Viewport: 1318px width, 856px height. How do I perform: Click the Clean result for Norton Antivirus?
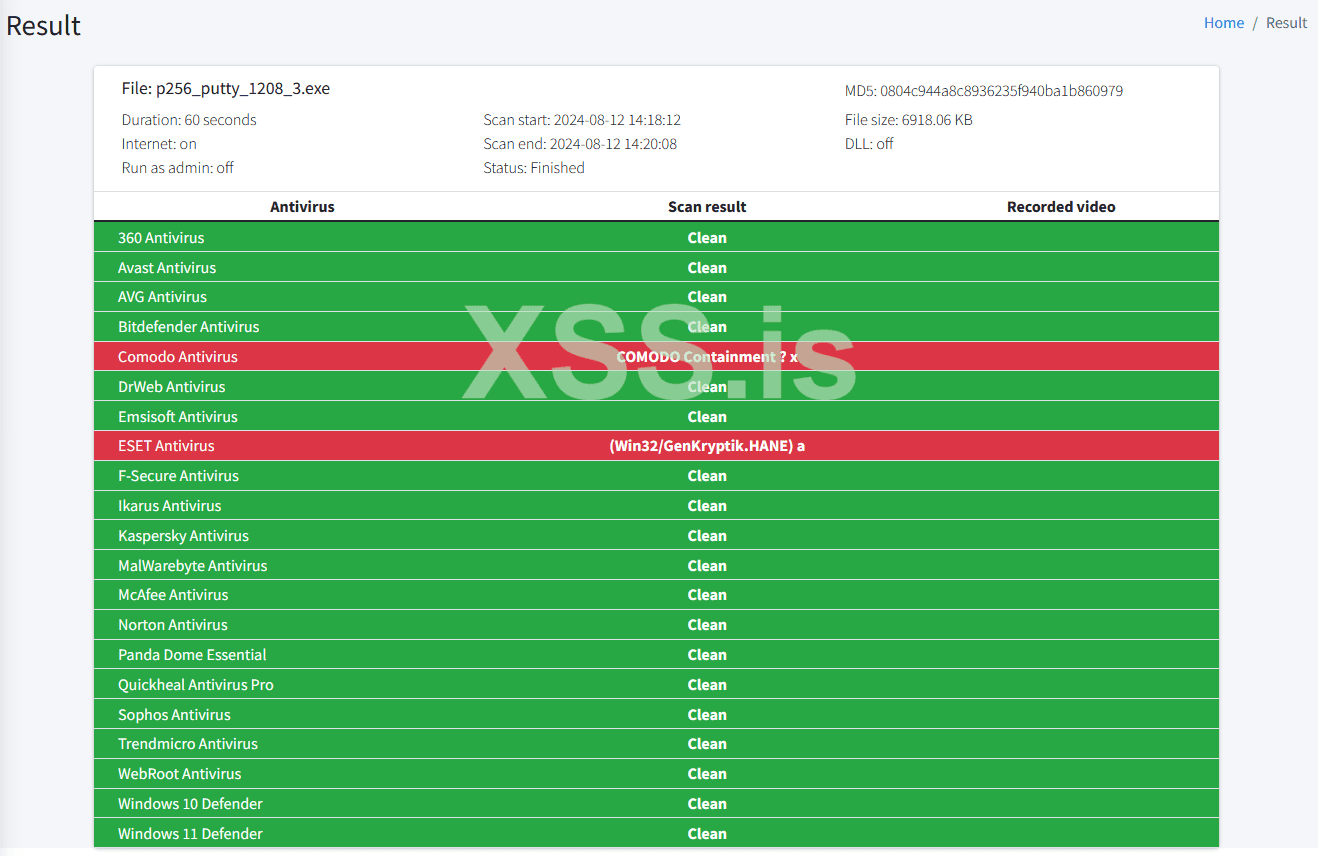pyautogui.click(x=707, y=625)
